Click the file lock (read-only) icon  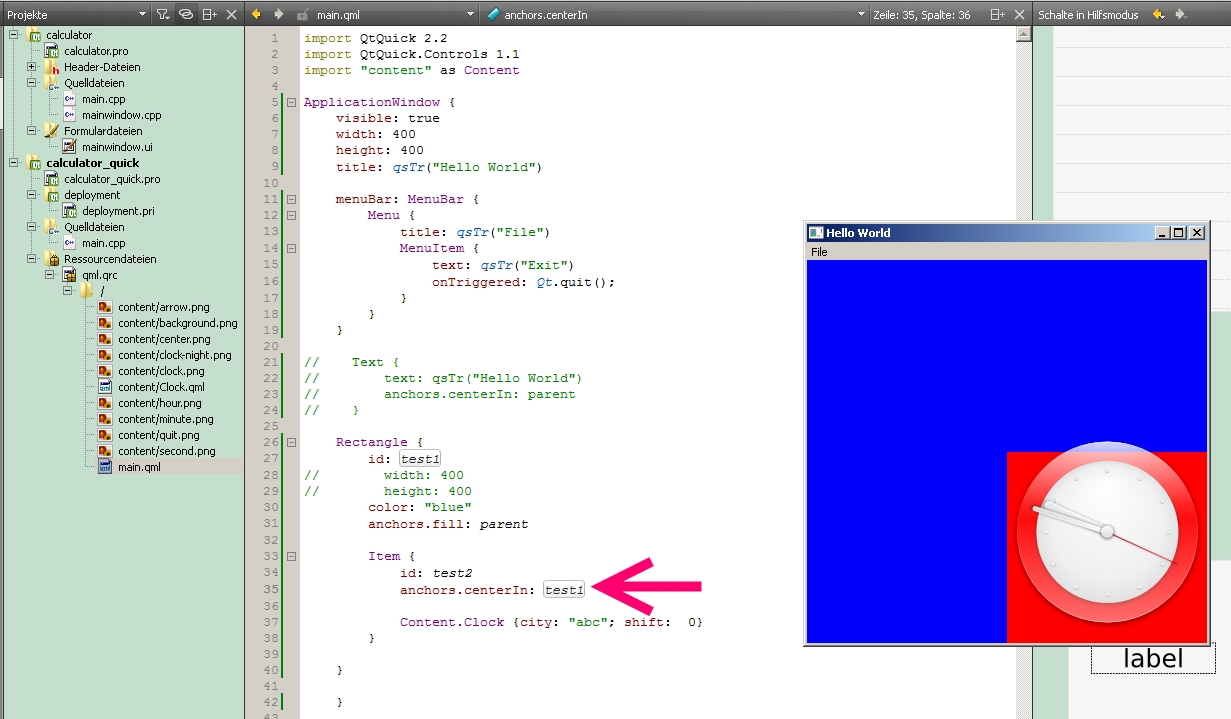point(303,14)
